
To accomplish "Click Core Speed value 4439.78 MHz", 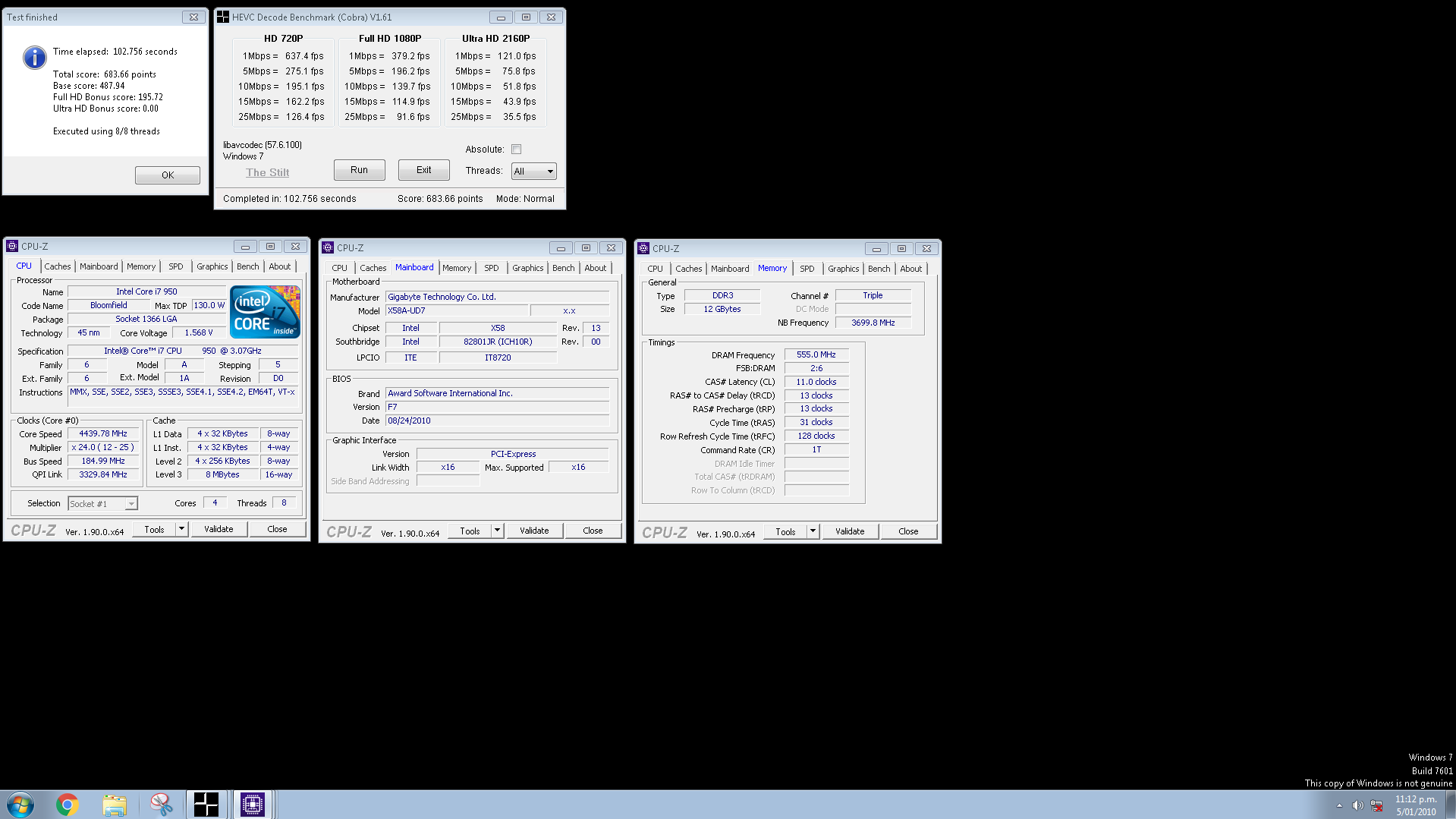I will coord(103,434).
